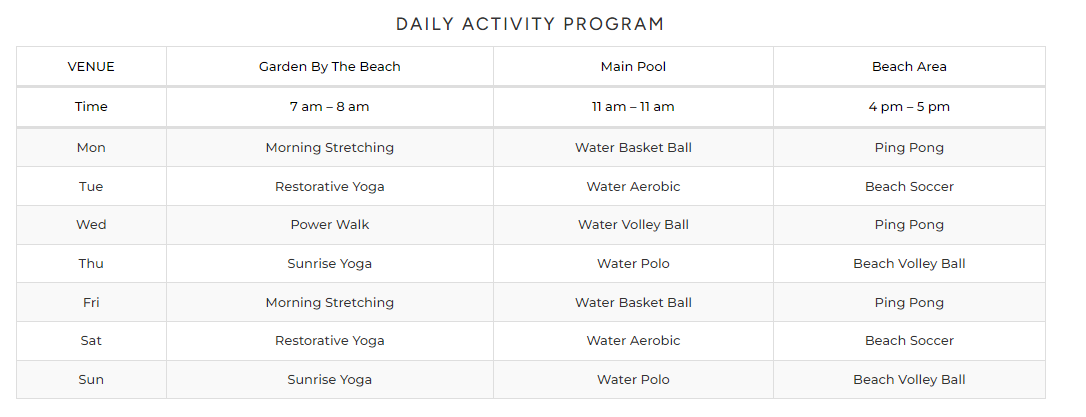Screen dimensions: 1086x417
Task: Select the Beach Area column header
Action: coord(909,67)
